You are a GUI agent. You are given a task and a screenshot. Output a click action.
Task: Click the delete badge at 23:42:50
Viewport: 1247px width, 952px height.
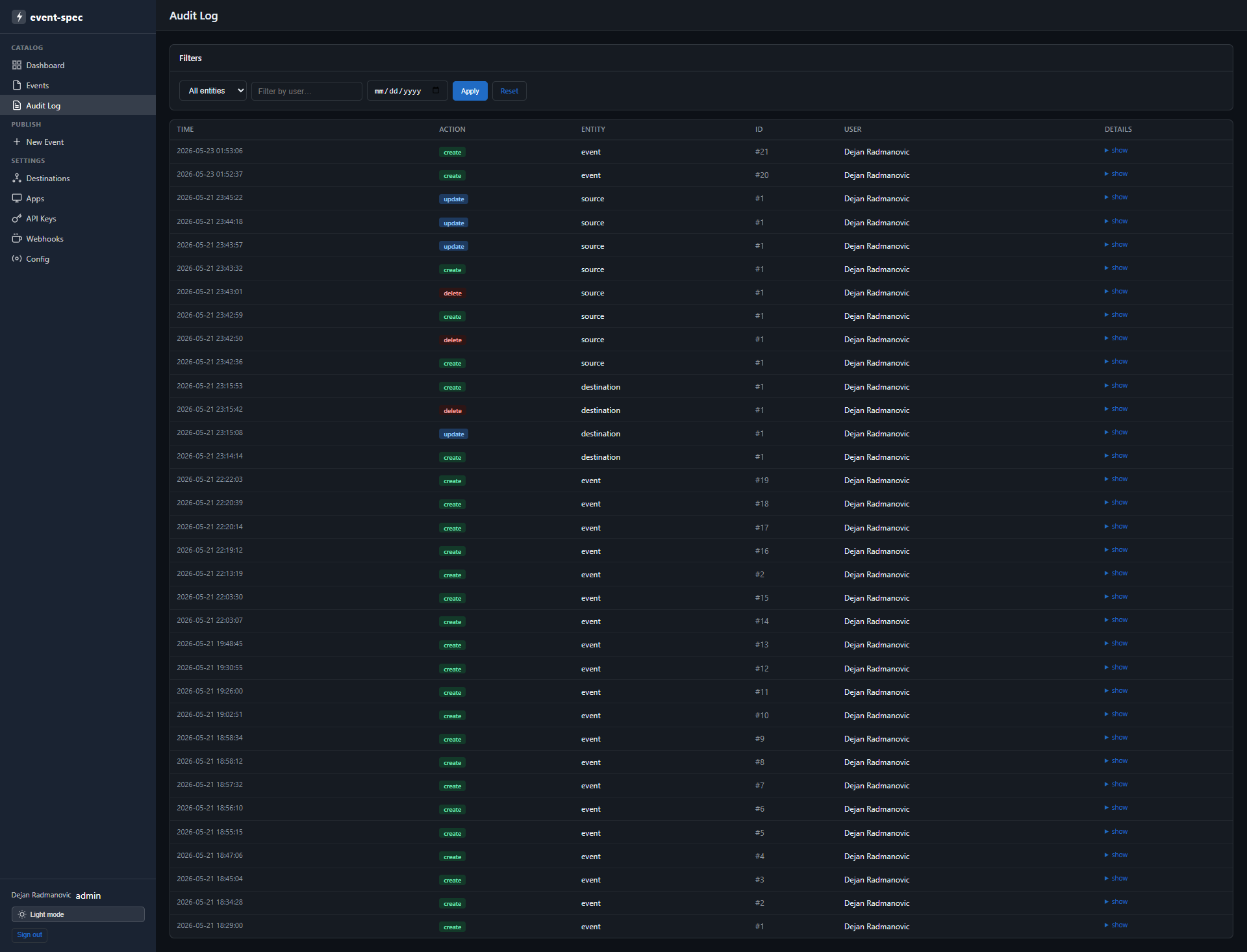(x=452, y=340)
